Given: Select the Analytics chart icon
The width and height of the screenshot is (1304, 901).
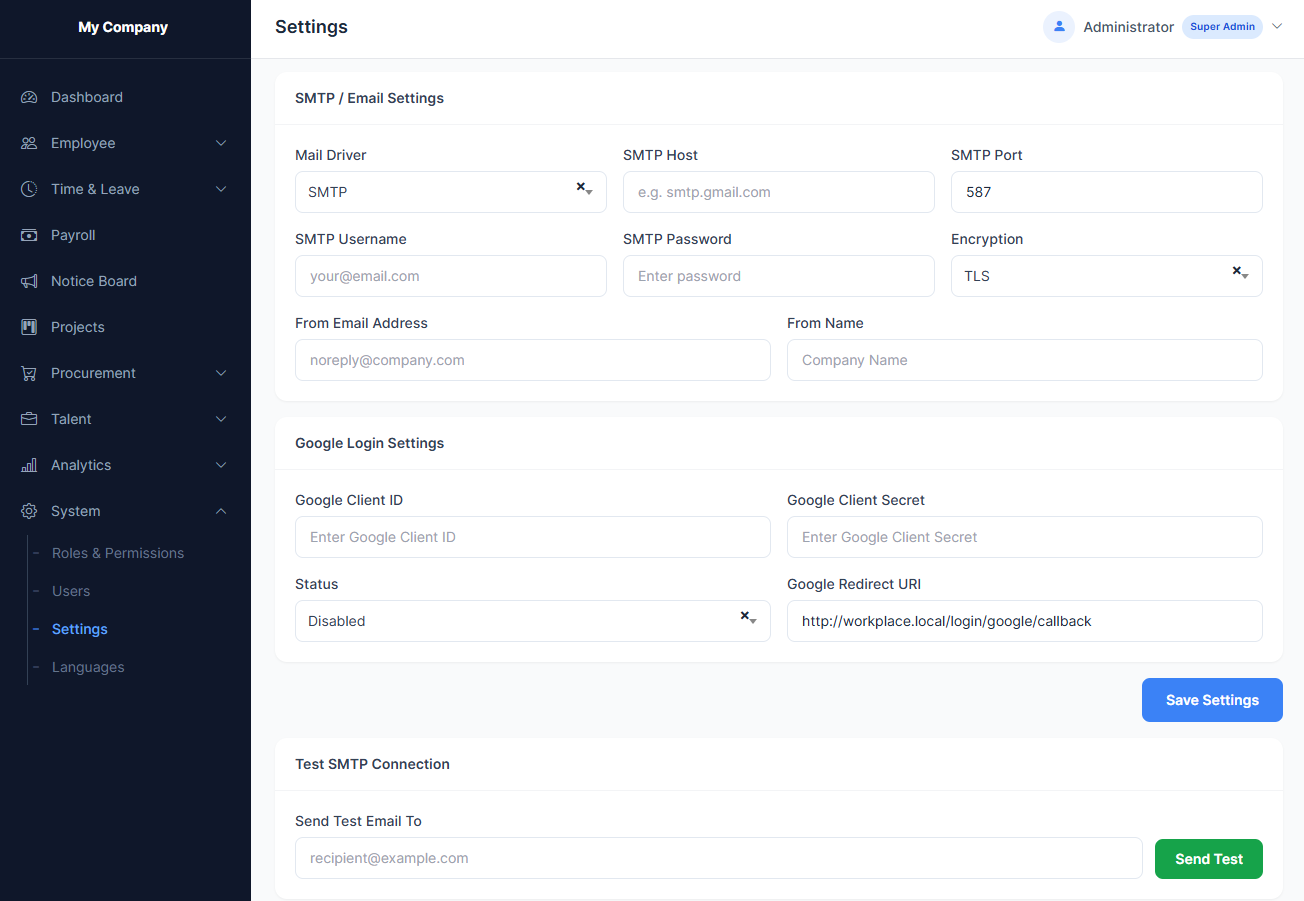Looking at the screenshot, I should click(29, 464).
